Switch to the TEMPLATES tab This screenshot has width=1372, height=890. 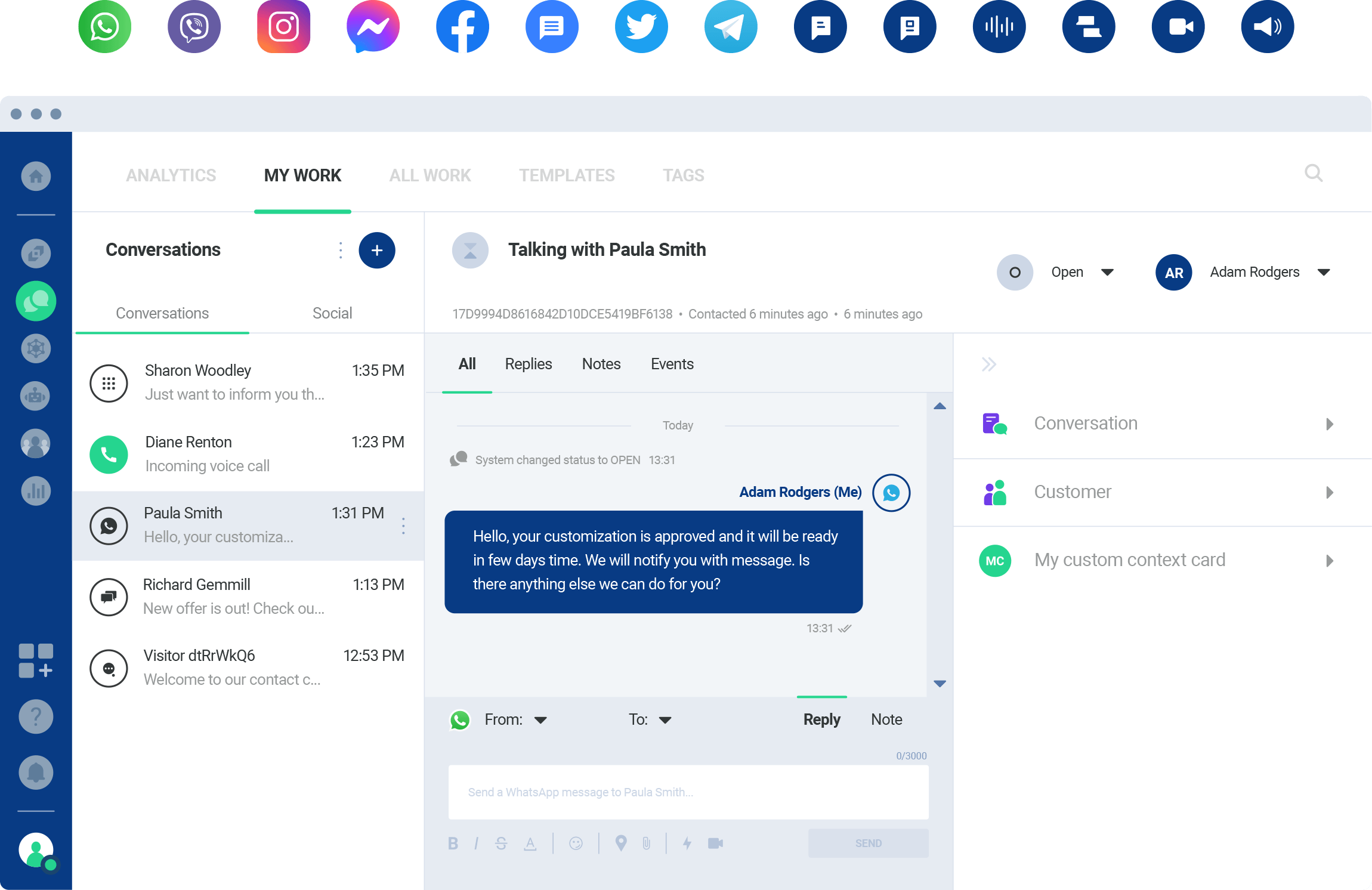click(567, 175)
